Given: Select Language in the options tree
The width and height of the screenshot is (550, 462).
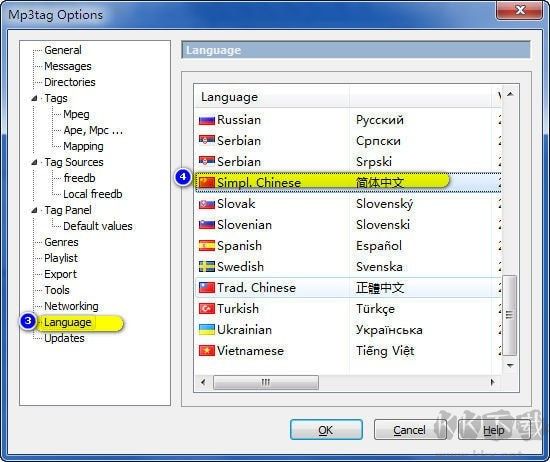Looking at the screenshot, I should (68, 322).
